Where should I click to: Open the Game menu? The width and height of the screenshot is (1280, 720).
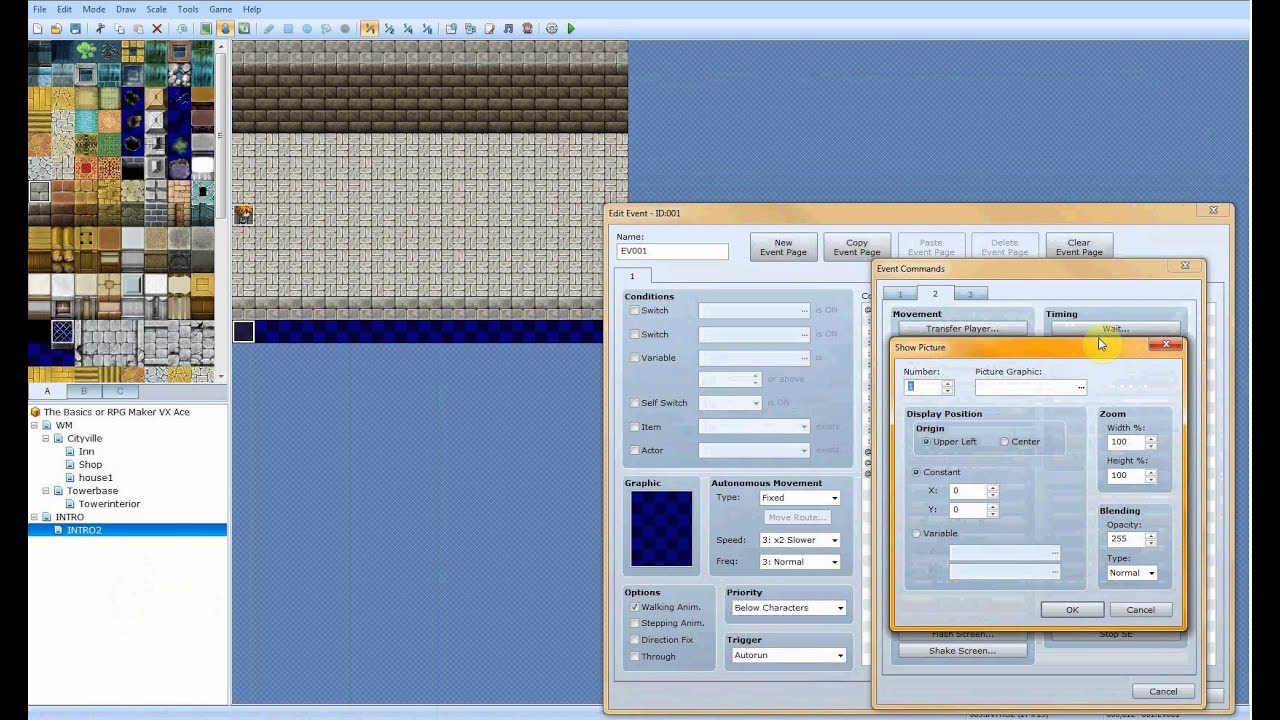220,9
